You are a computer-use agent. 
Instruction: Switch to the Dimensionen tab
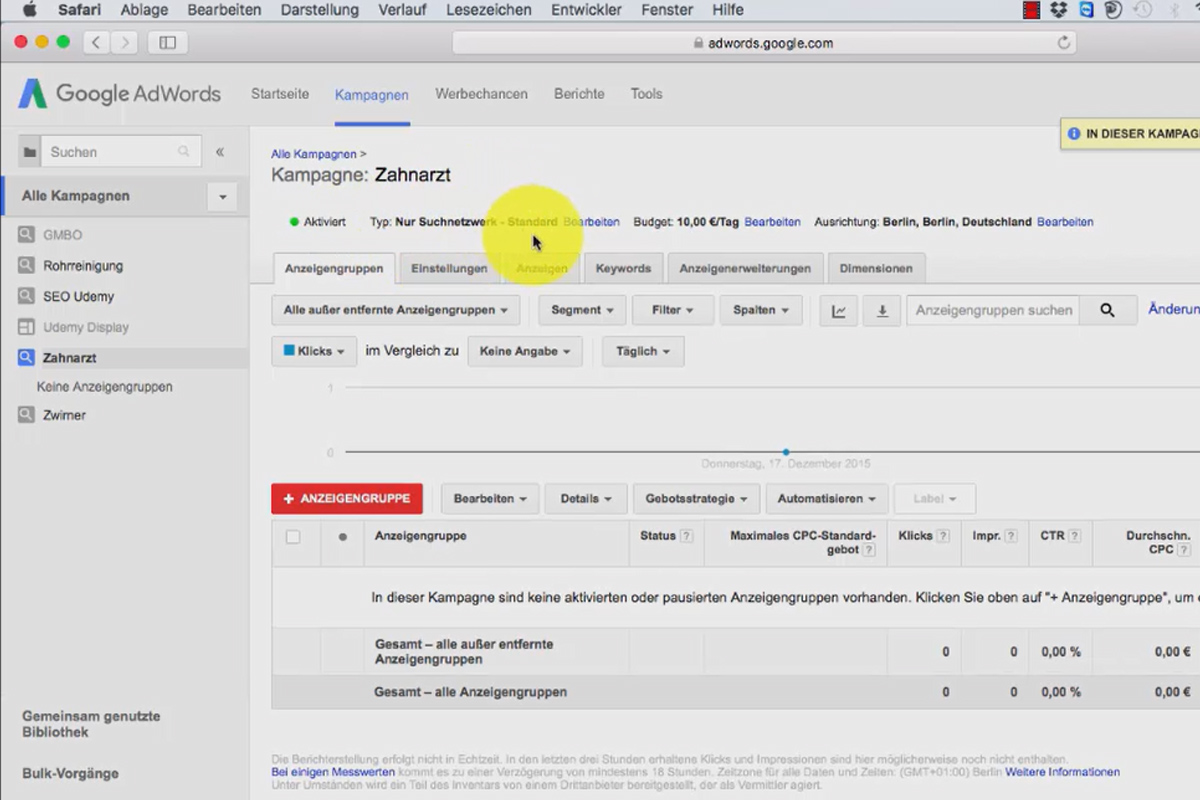coord(876,269)
